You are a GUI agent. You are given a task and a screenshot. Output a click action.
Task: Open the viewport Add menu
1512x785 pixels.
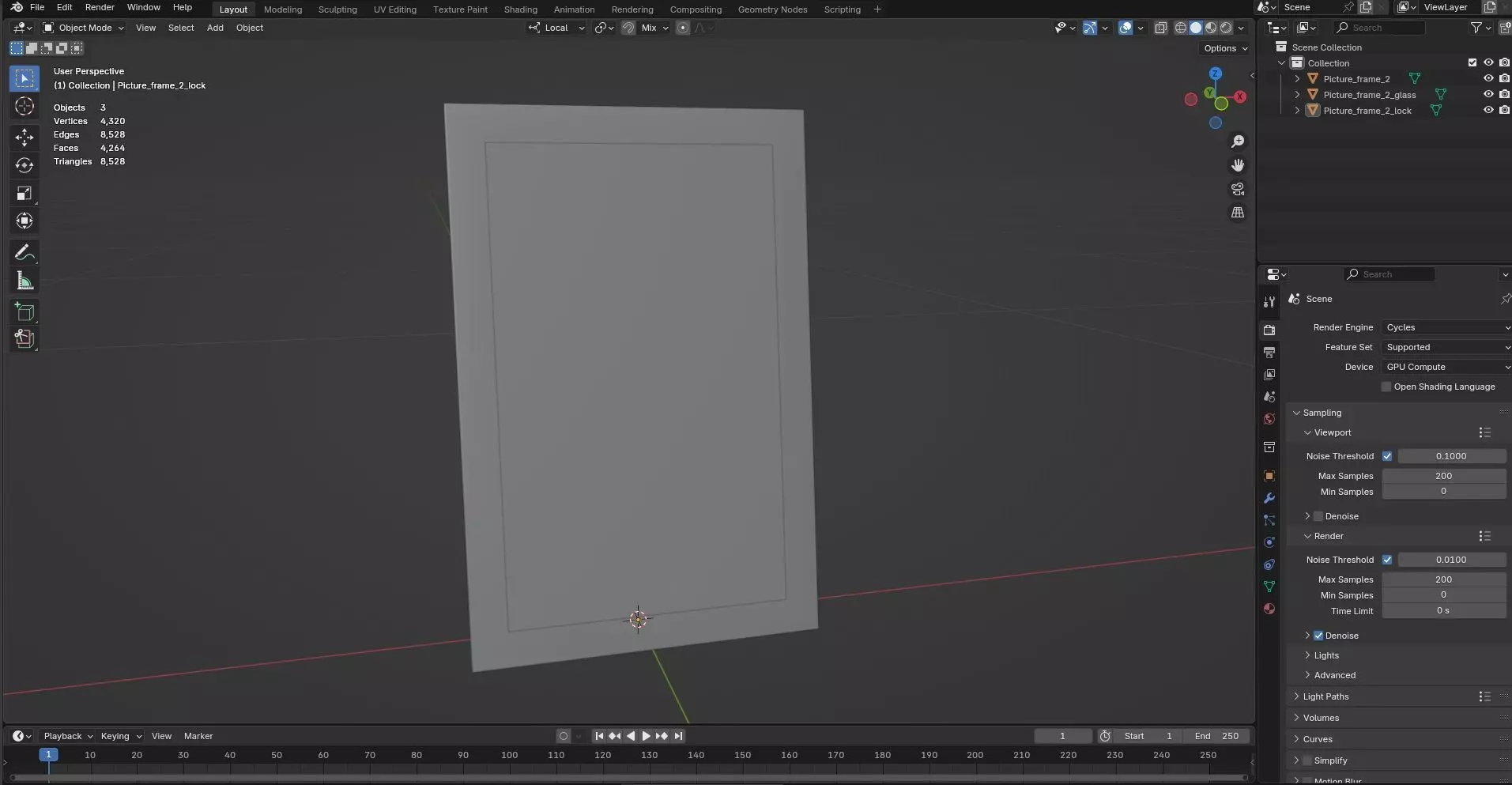215,28
